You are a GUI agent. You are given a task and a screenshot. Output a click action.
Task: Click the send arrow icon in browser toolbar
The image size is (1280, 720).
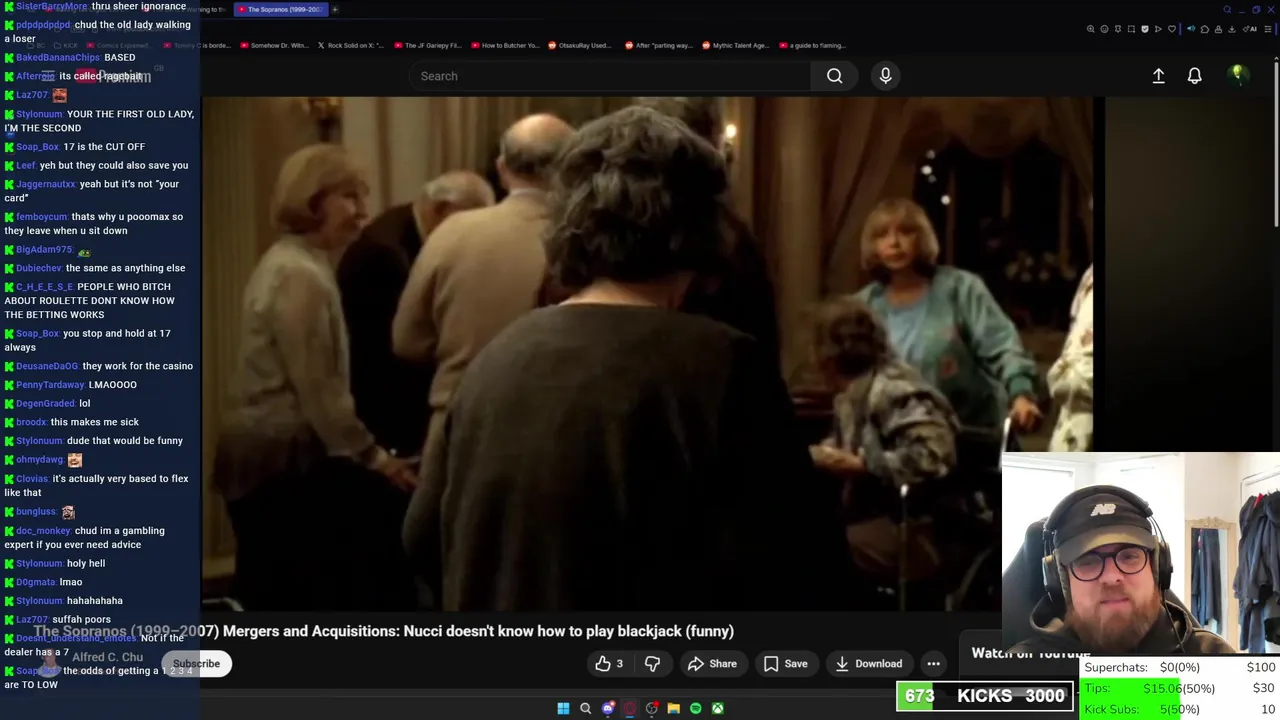(1158, 29)
